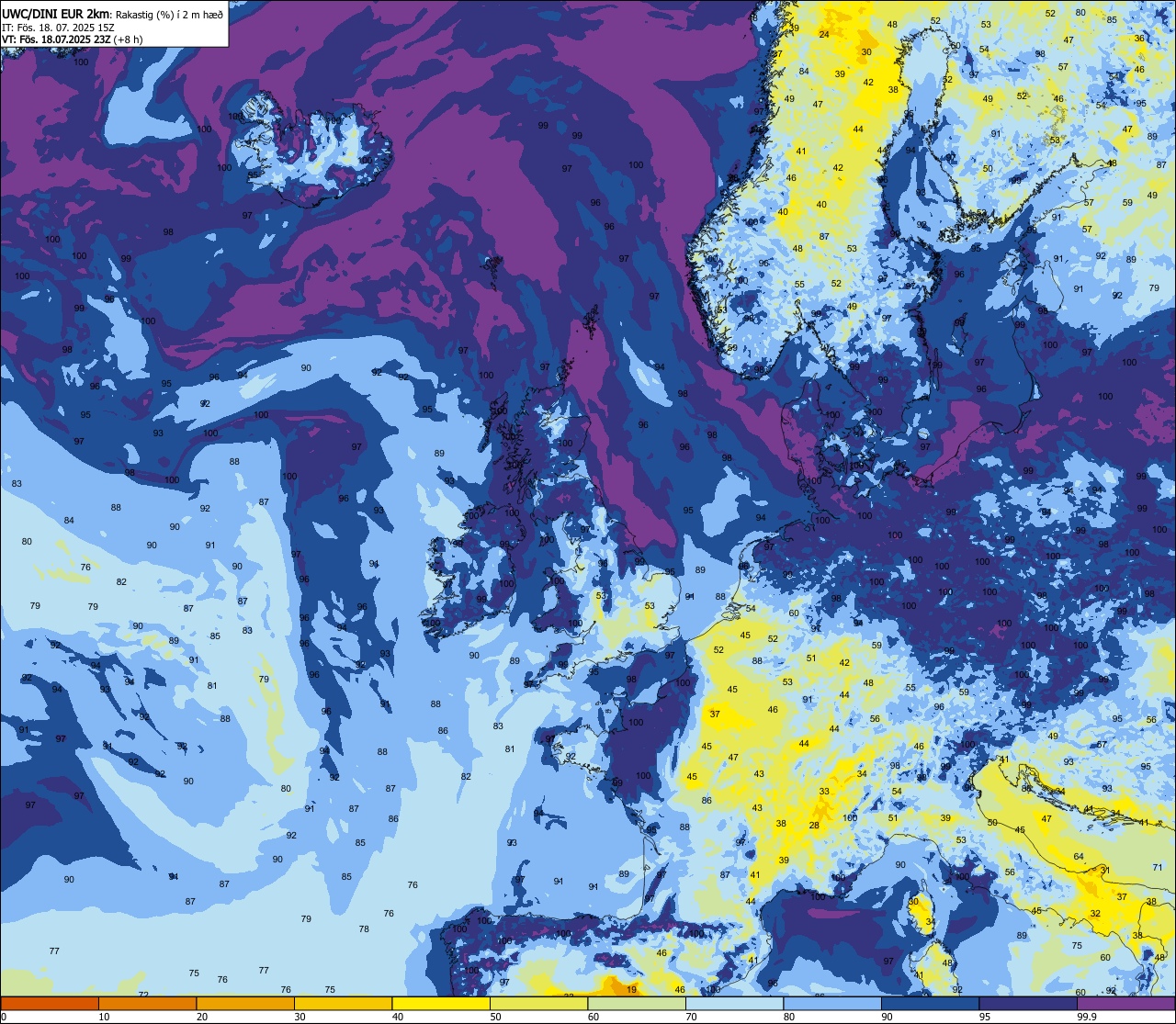Click the humidity value '64' over the Balkans
Viewport: 1176px width, 1024px height.
pyautogui.click(x=1079, y=857)
